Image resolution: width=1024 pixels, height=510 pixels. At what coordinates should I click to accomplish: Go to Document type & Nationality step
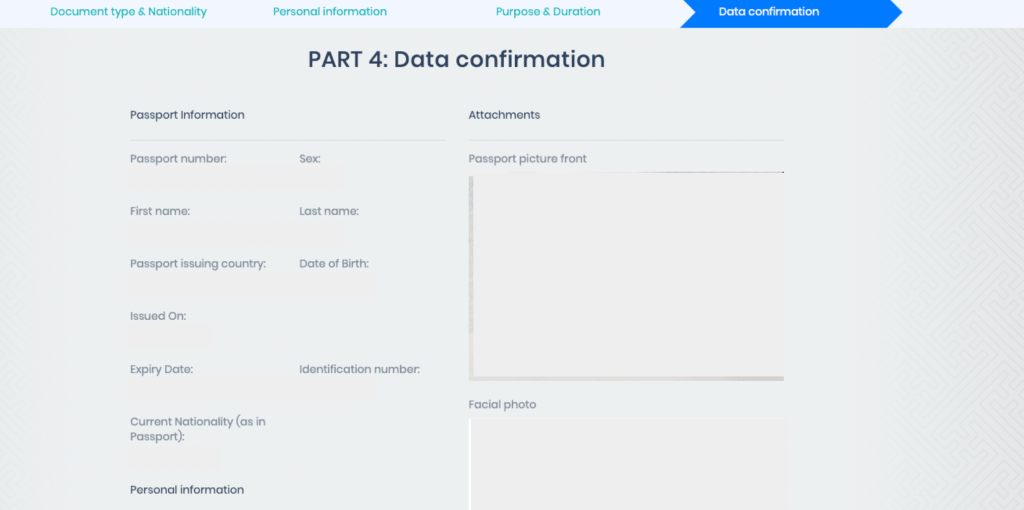pyautogui.click(x=128, y=12)
